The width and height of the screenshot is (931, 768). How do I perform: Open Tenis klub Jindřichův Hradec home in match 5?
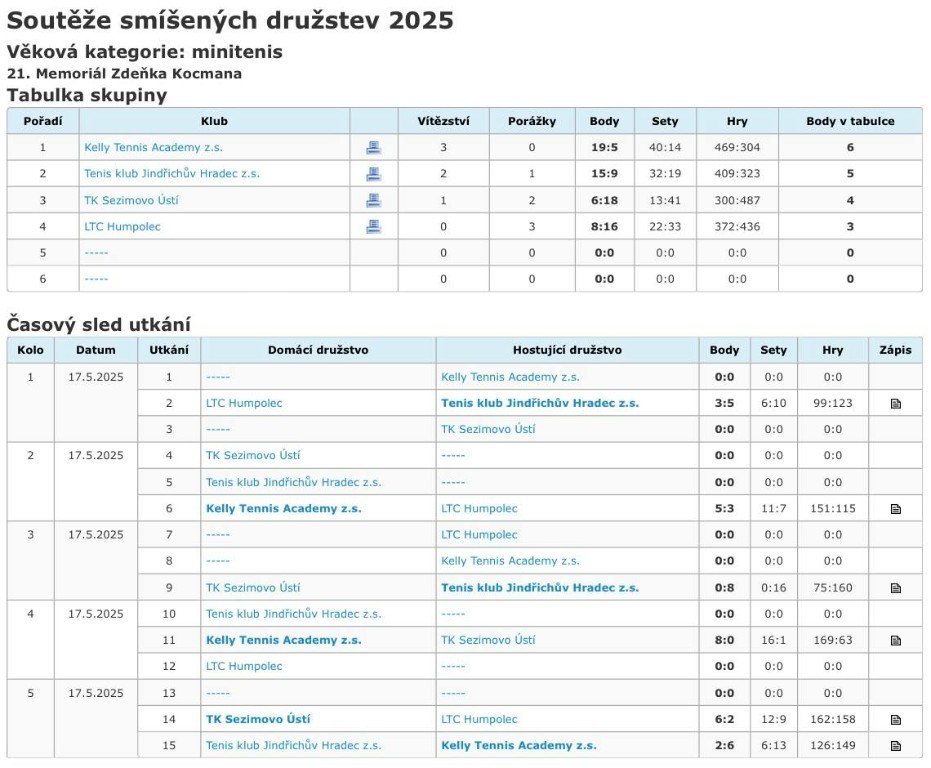[x=293, y=482]
